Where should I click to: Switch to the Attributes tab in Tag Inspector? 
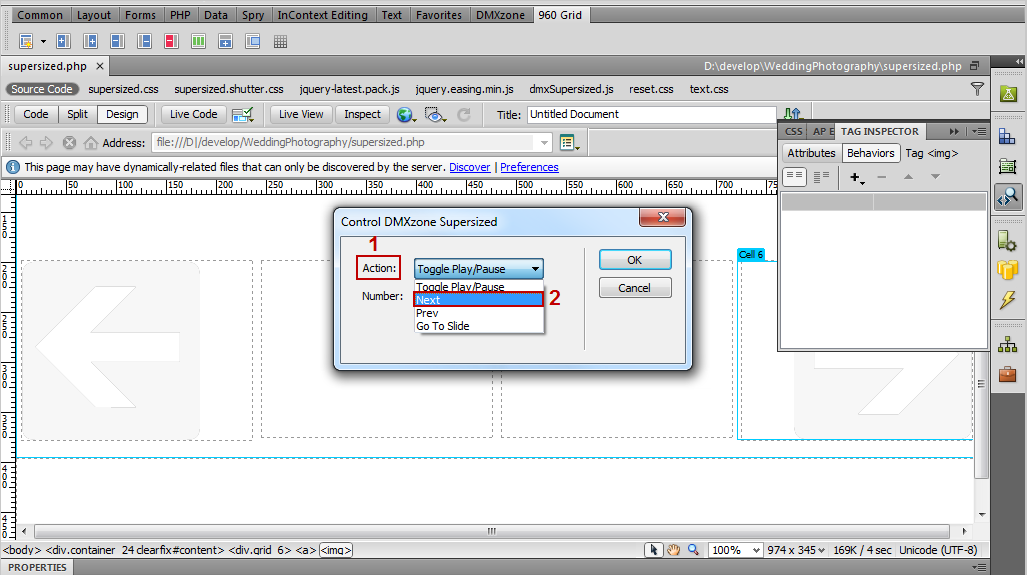811,153
